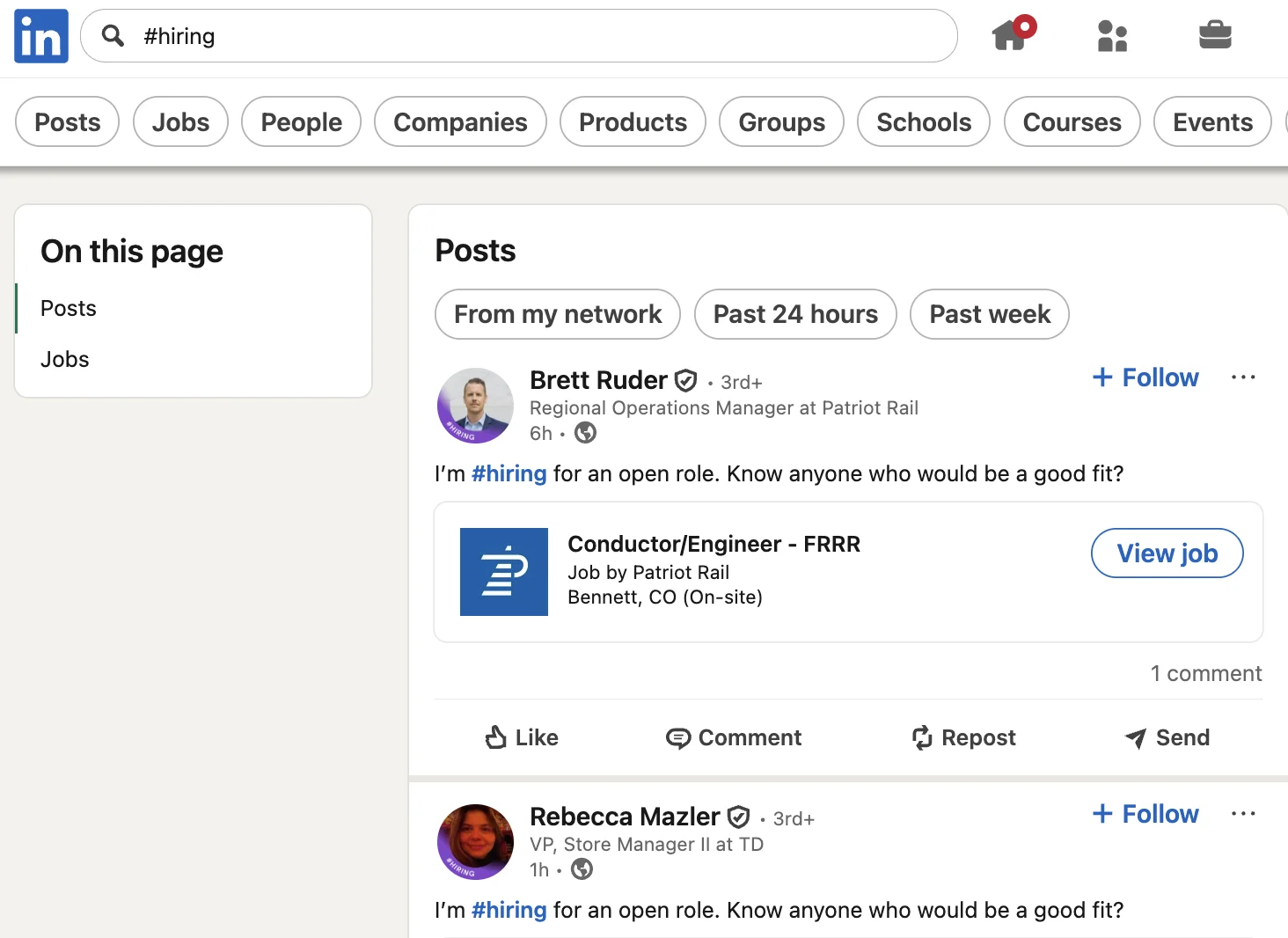Screen dimensions: 1288x938
Task: Enable the Past week filter
Action: pos(989,314)
